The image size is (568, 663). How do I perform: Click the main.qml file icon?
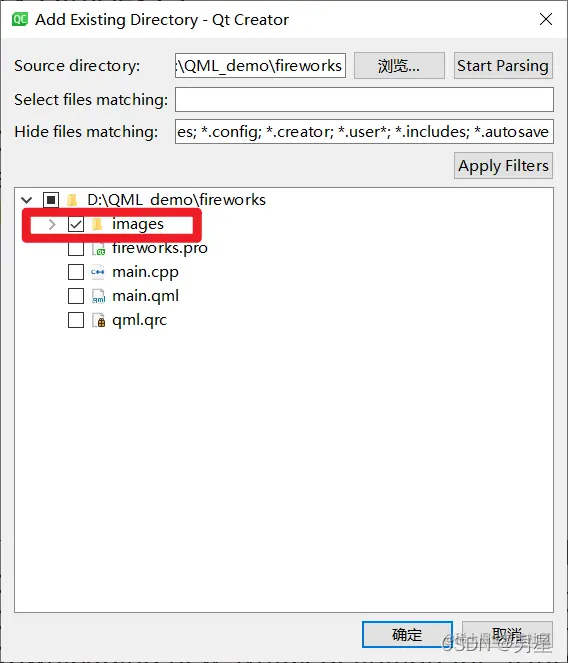(x=98, y=296)
